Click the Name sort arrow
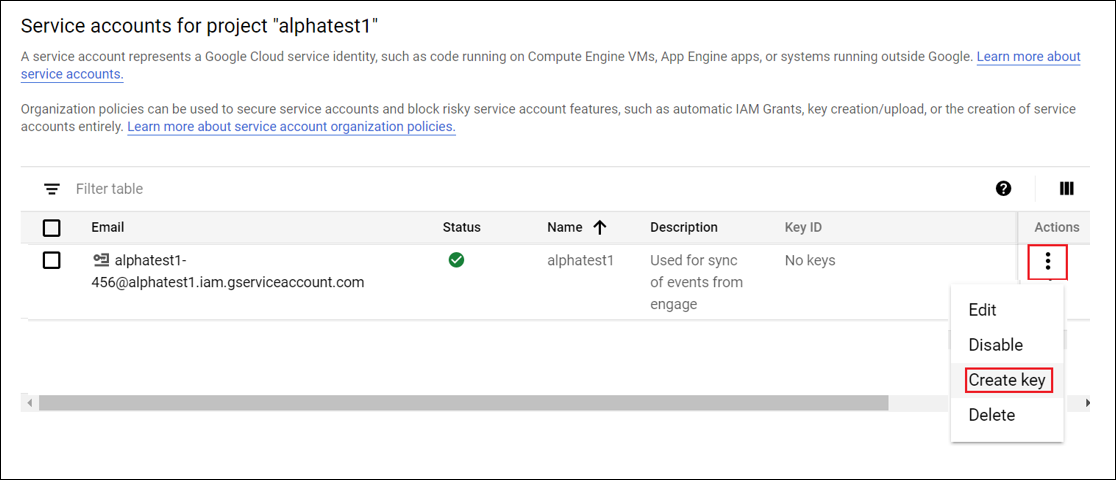The image size is (1116, 480). pos(600,227)
